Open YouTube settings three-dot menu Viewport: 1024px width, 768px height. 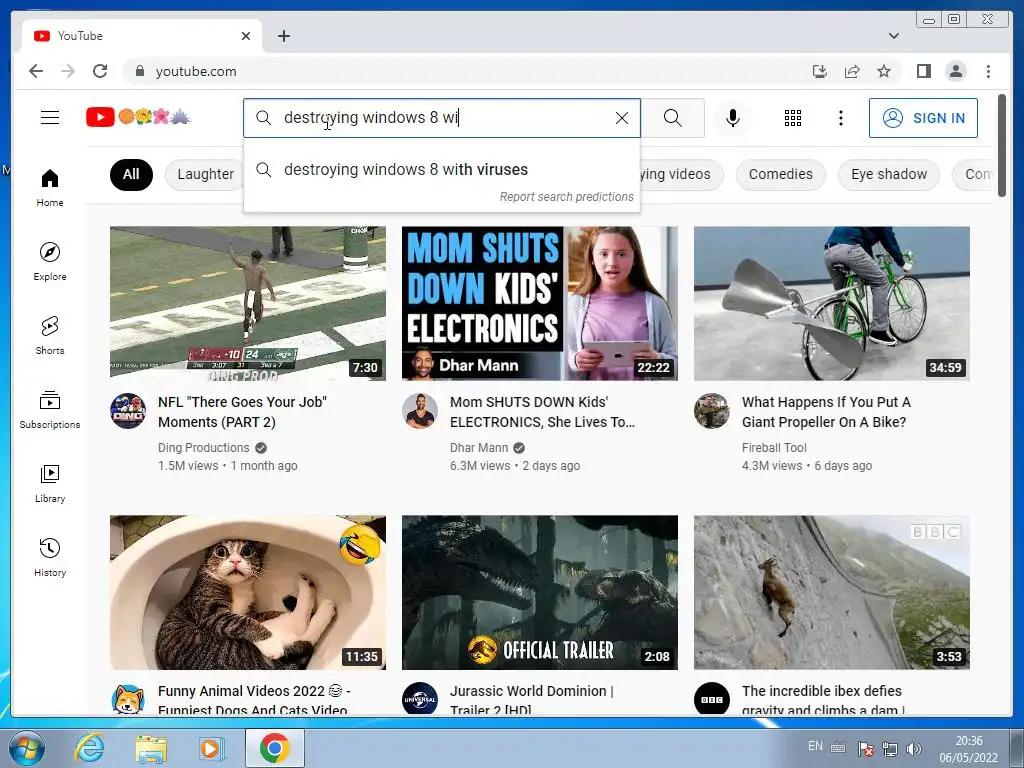[x=840, y=118]
